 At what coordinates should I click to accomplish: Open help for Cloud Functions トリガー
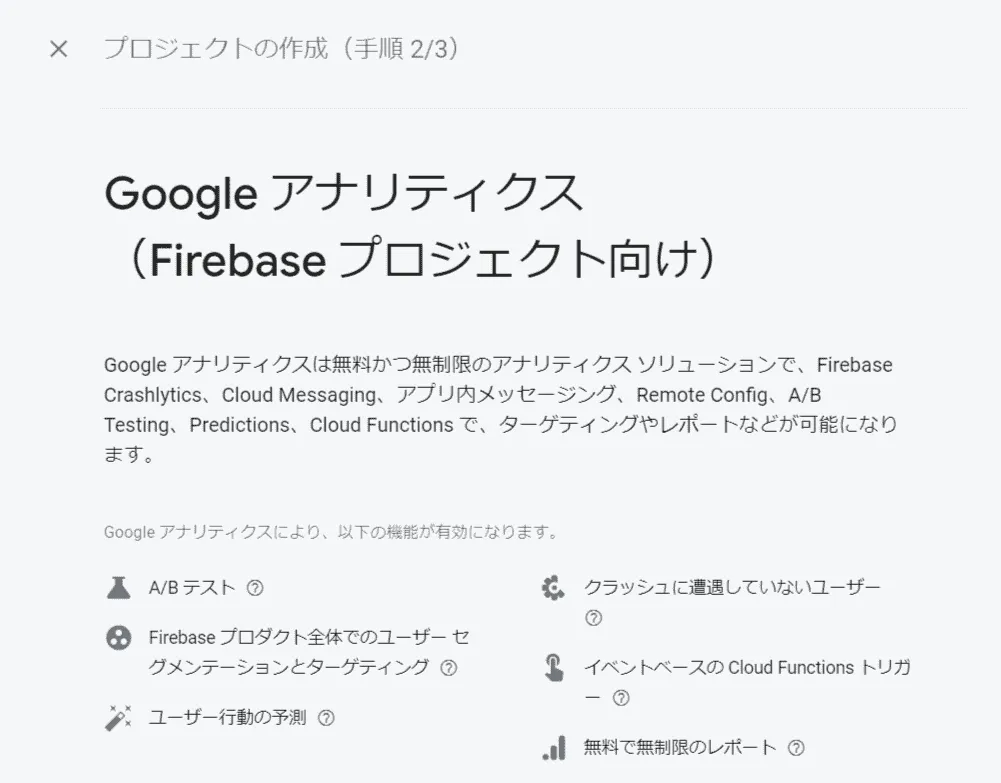coord(620,698)
